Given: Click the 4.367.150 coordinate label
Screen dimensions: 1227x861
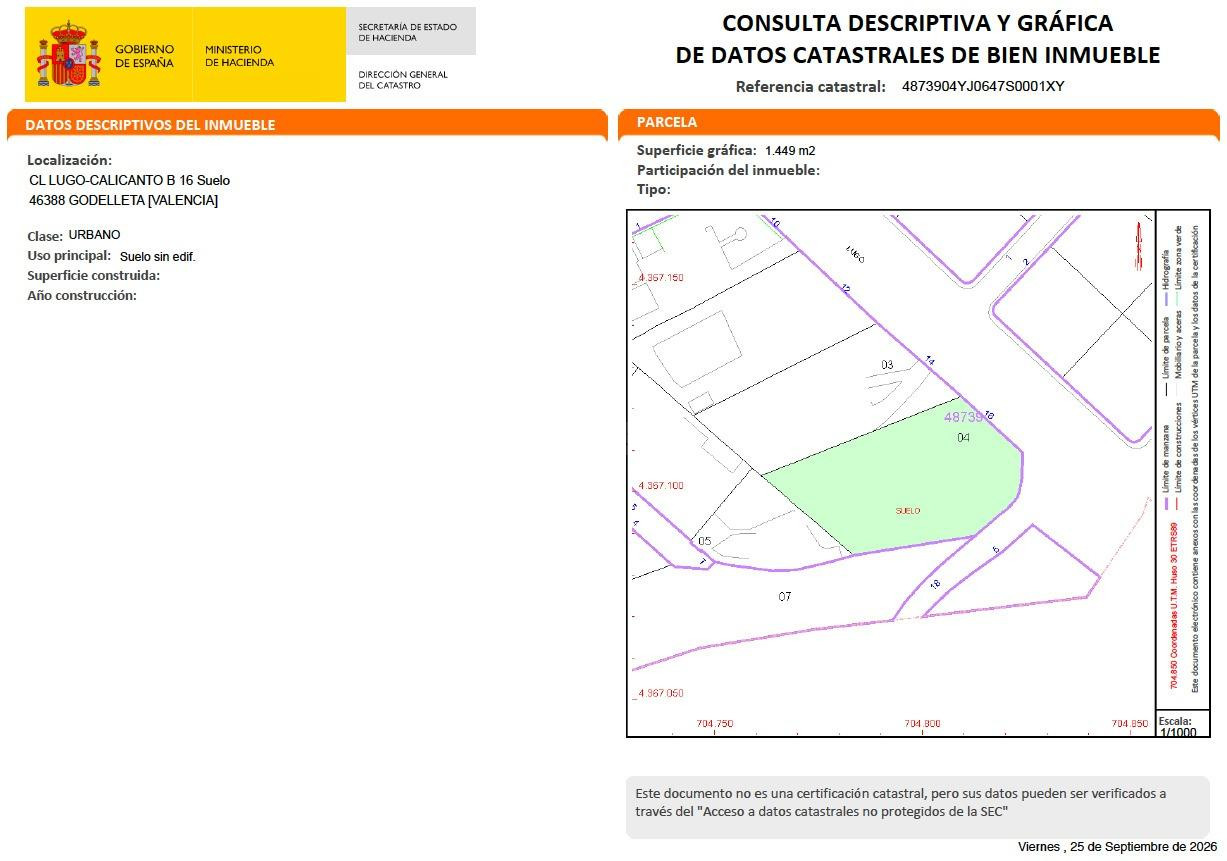Looking at the screenshot, I should (x=660, y=277).
